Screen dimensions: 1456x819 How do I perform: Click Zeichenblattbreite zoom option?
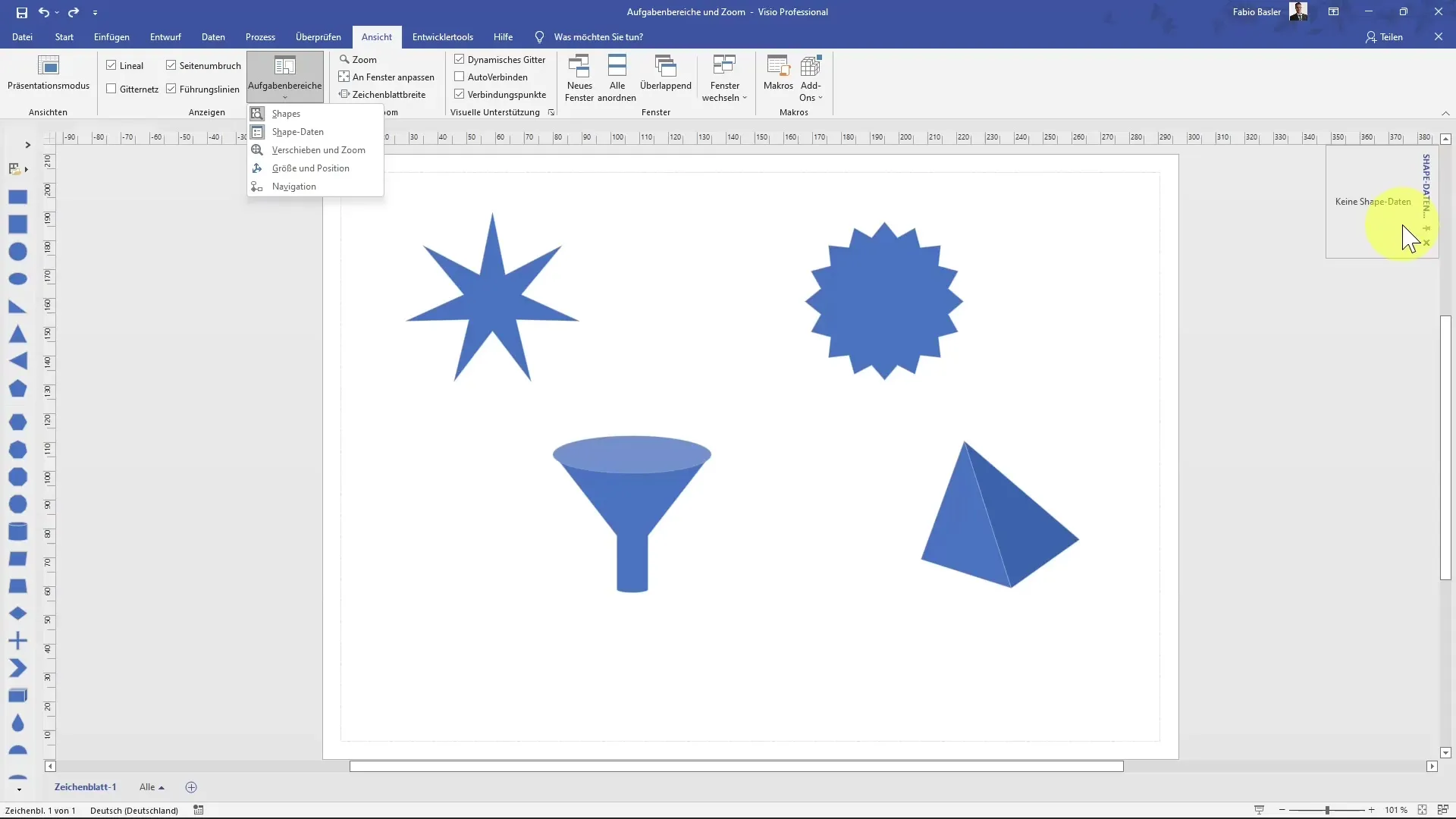[x=382, y=94]
